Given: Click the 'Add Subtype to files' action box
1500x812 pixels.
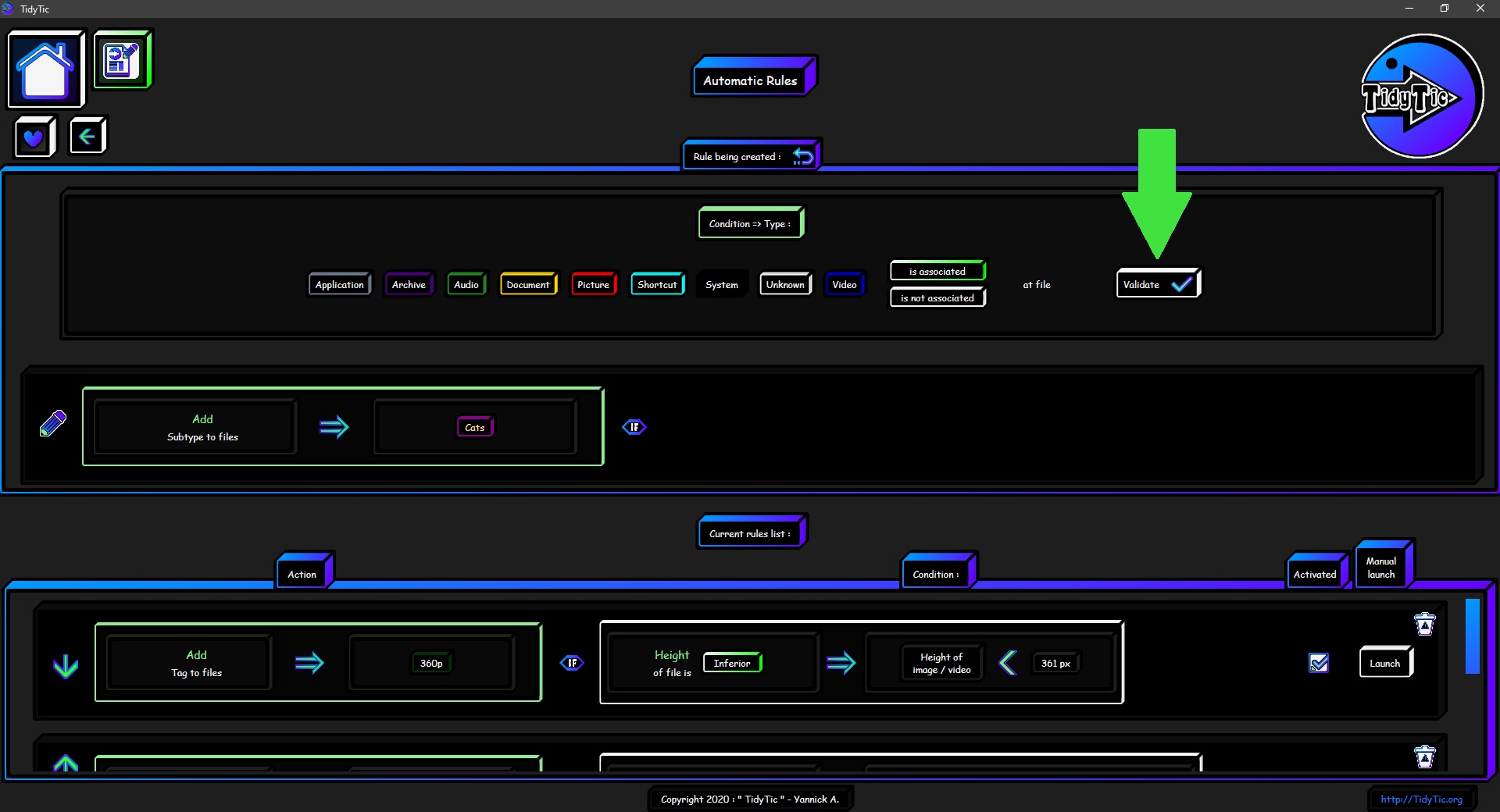Looking at the screenshot, I should (x=195, y=427).
